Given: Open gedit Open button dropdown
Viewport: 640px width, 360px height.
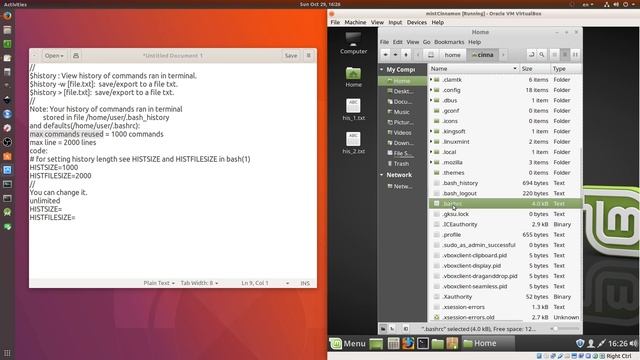Looking at the screenshot, I should (x=54, y=56).
